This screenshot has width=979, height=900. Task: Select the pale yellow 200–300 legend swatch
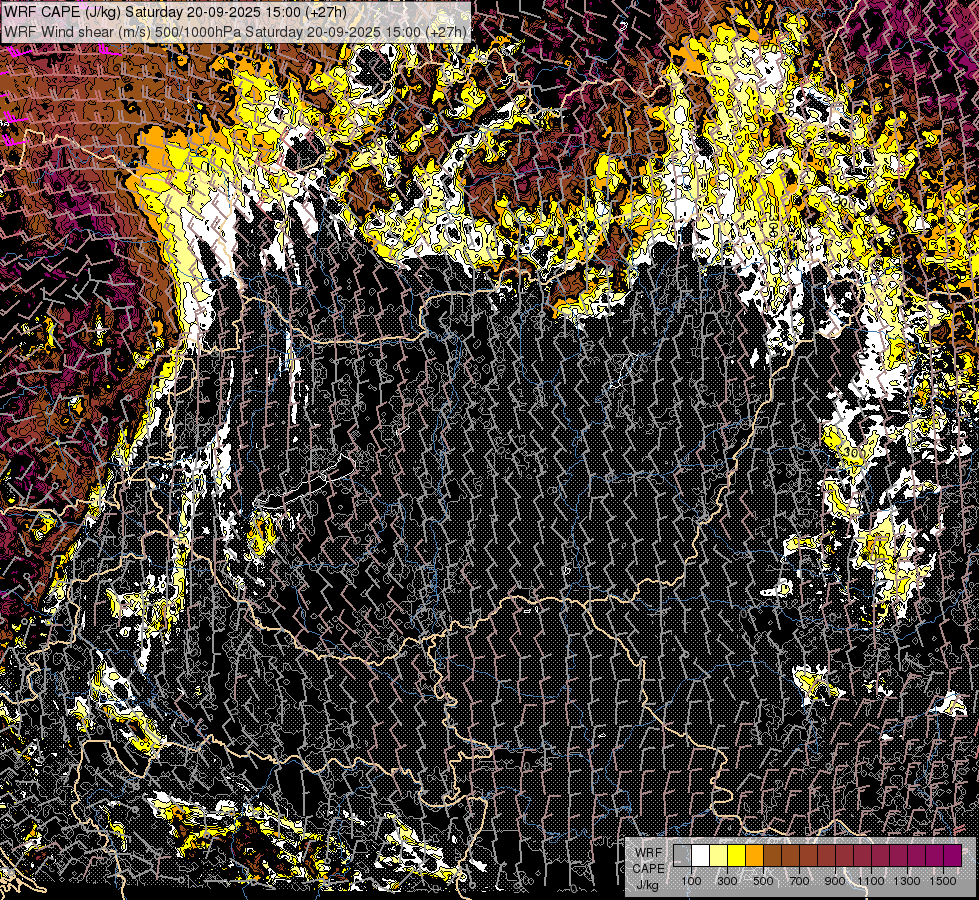pos(719,855)
